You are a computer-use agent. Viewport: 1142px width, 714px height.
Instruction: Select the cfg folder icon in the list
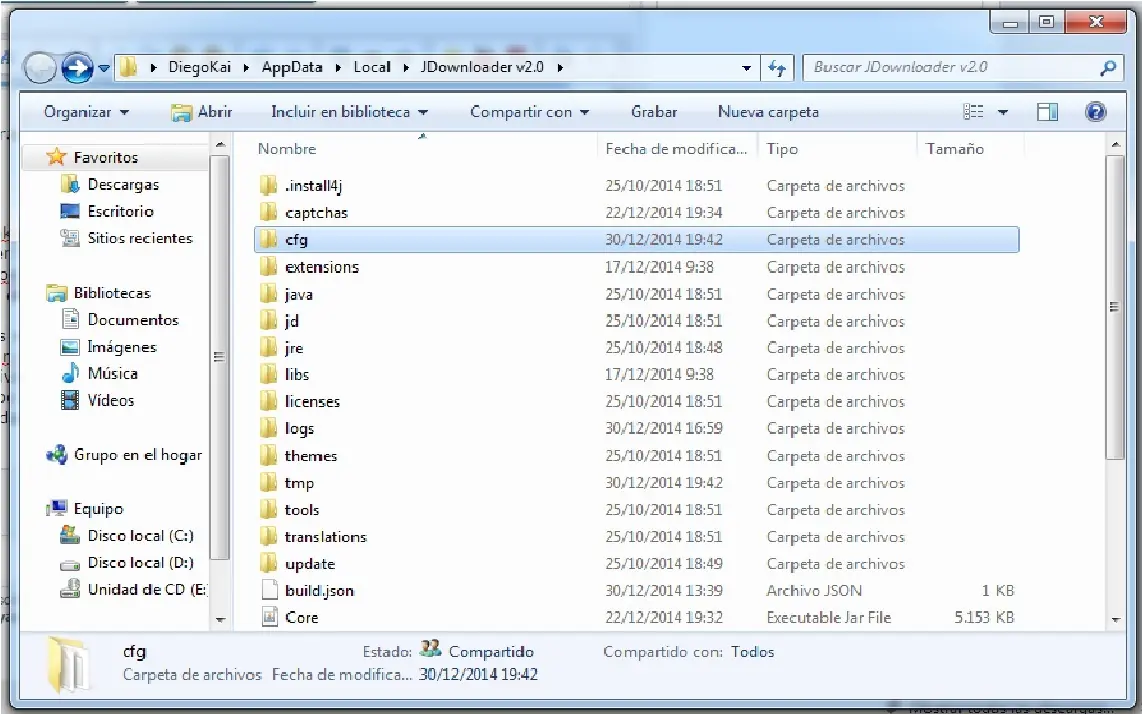coord(269,239)
